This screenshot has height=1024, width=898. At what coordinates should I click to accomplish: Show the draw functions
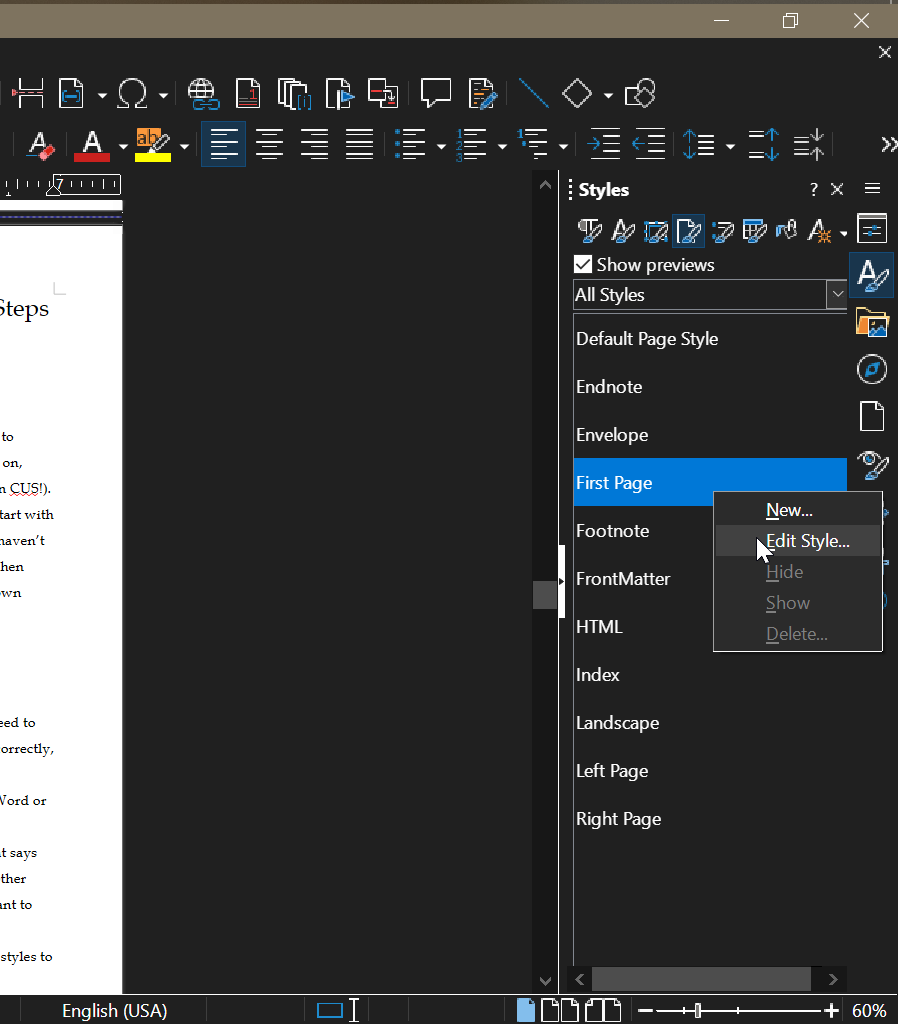click(640, 93)
